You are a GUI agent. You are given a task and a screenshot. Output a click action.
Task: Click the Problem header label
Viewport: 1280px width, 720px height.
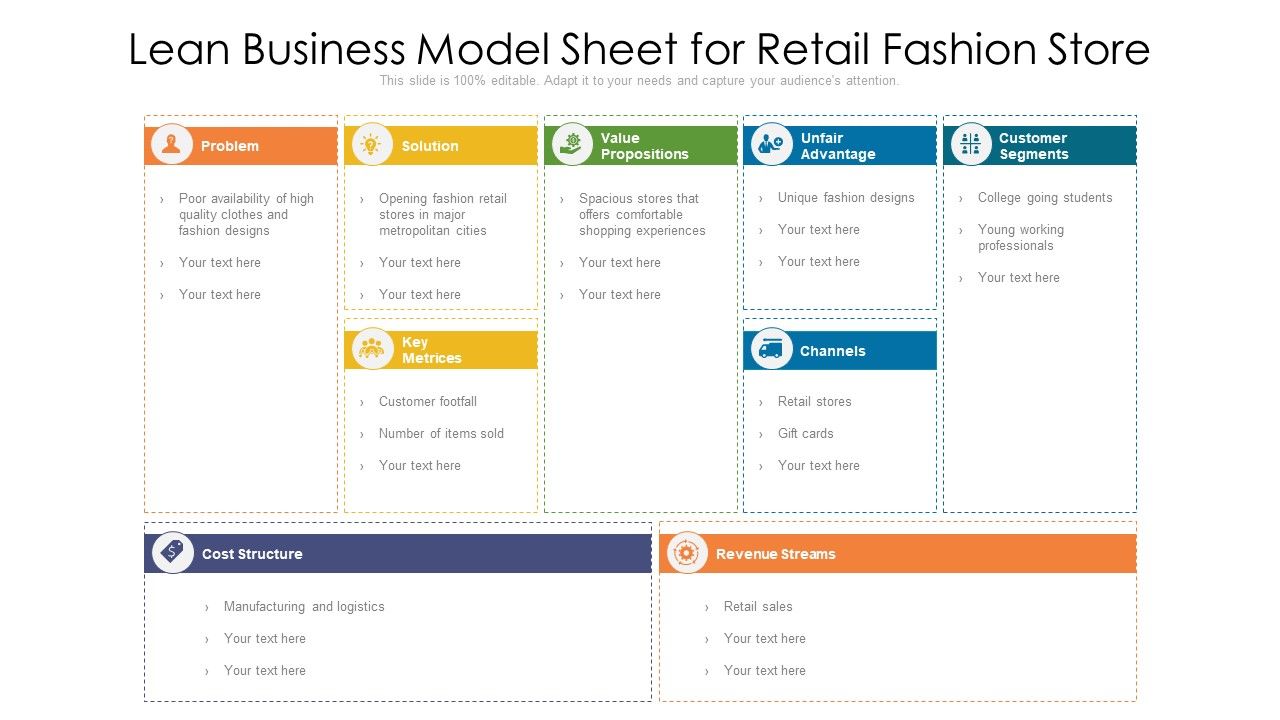(x=230, y=146)
